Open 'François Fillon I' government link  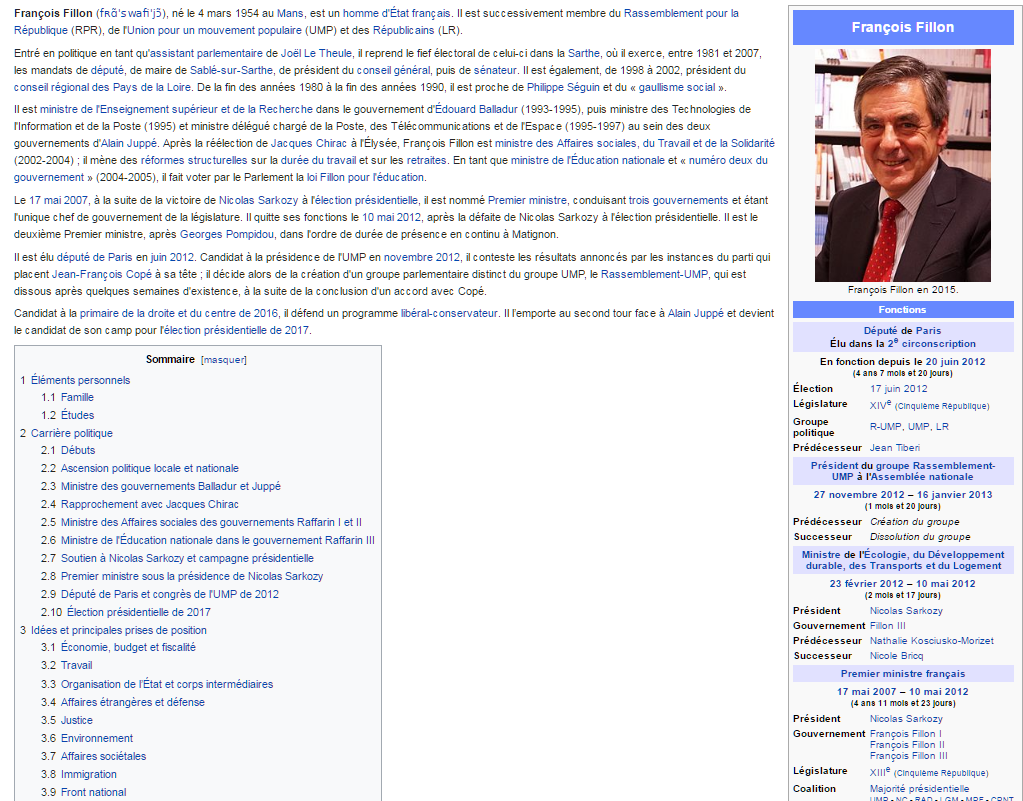(x=906, y=734)
